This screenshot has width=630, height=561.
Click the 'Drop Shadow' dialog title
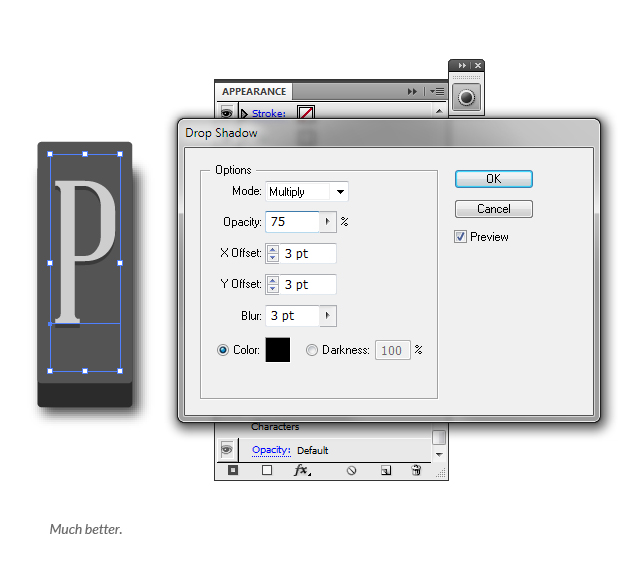tap(221, 133)
